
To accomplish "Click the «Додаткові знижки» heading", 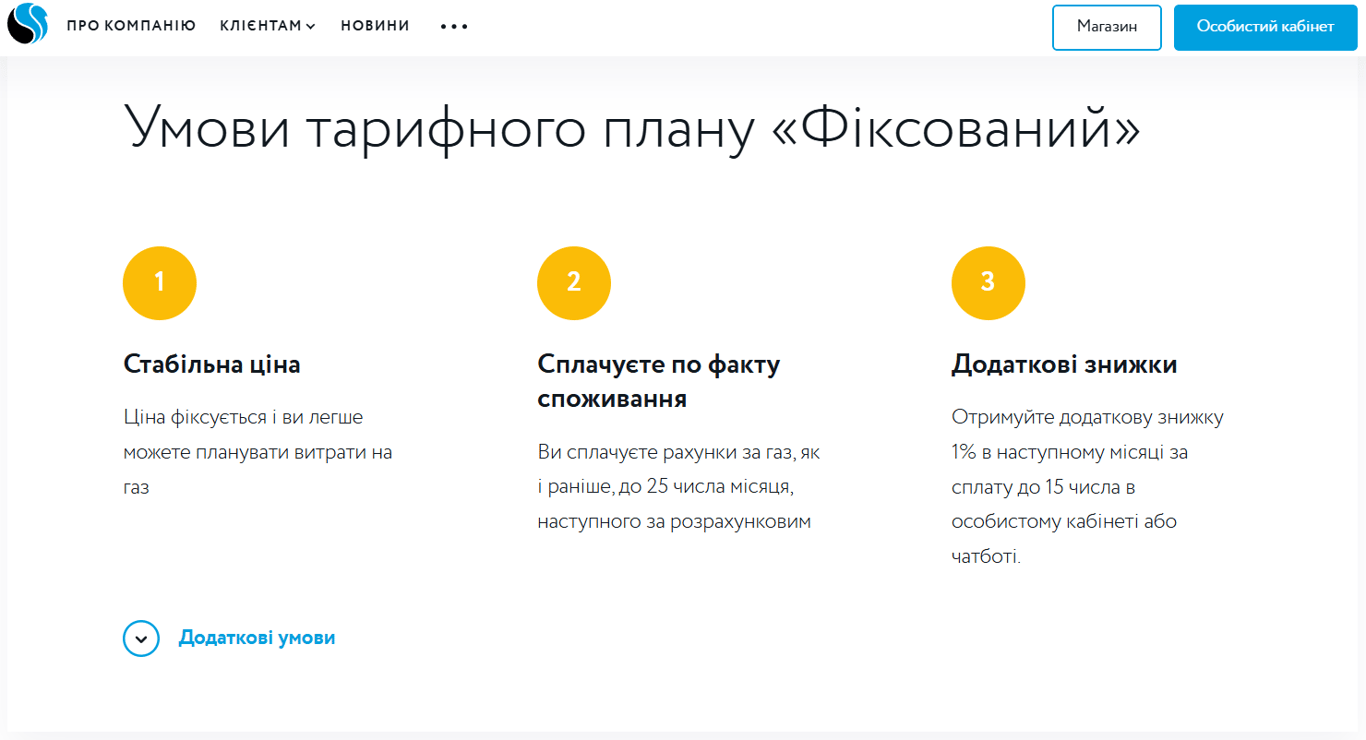I will (x=1064, y=364).
